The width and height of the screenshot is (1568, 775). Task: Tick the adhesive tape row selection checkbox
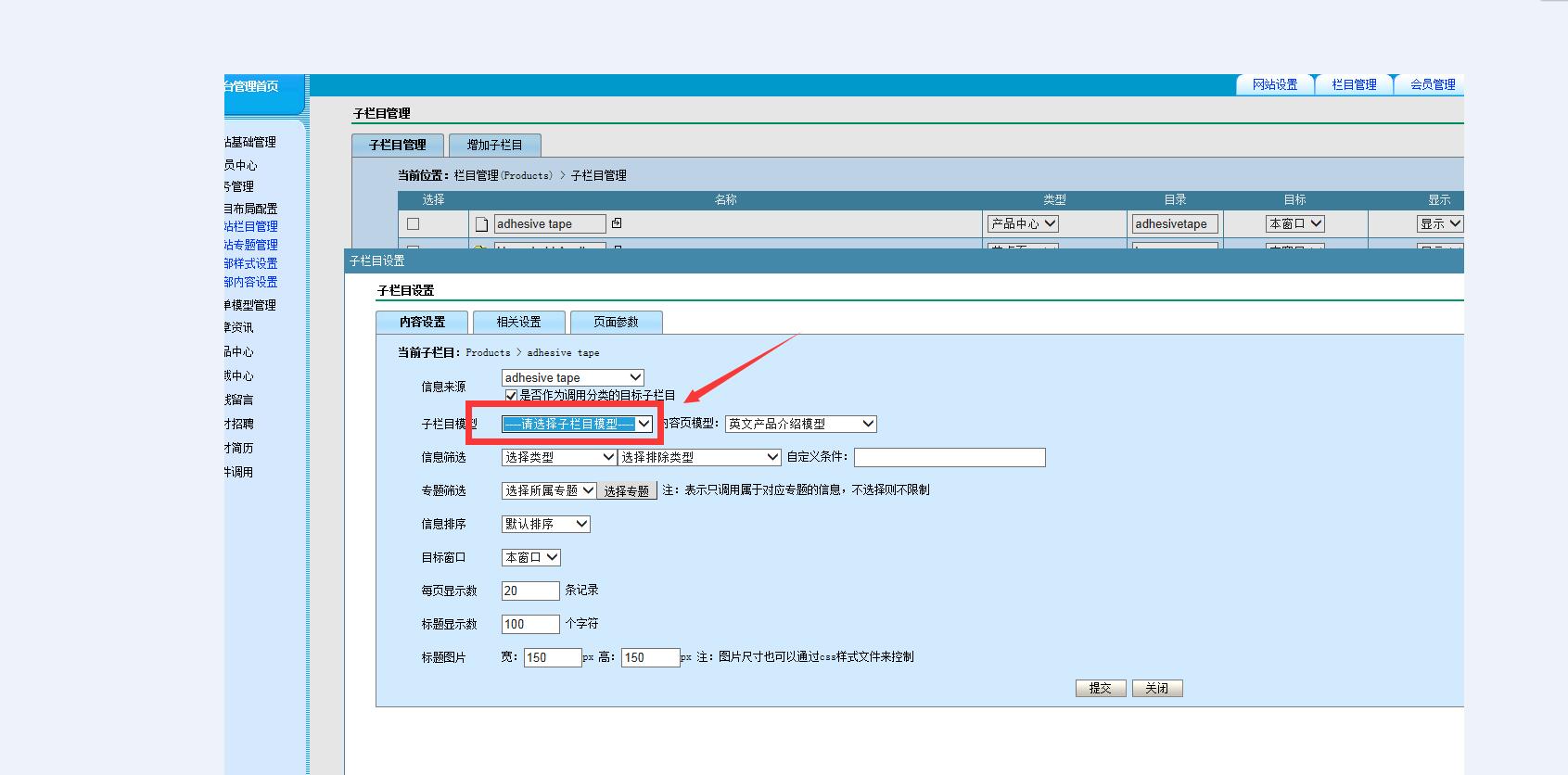coord(414,224)
